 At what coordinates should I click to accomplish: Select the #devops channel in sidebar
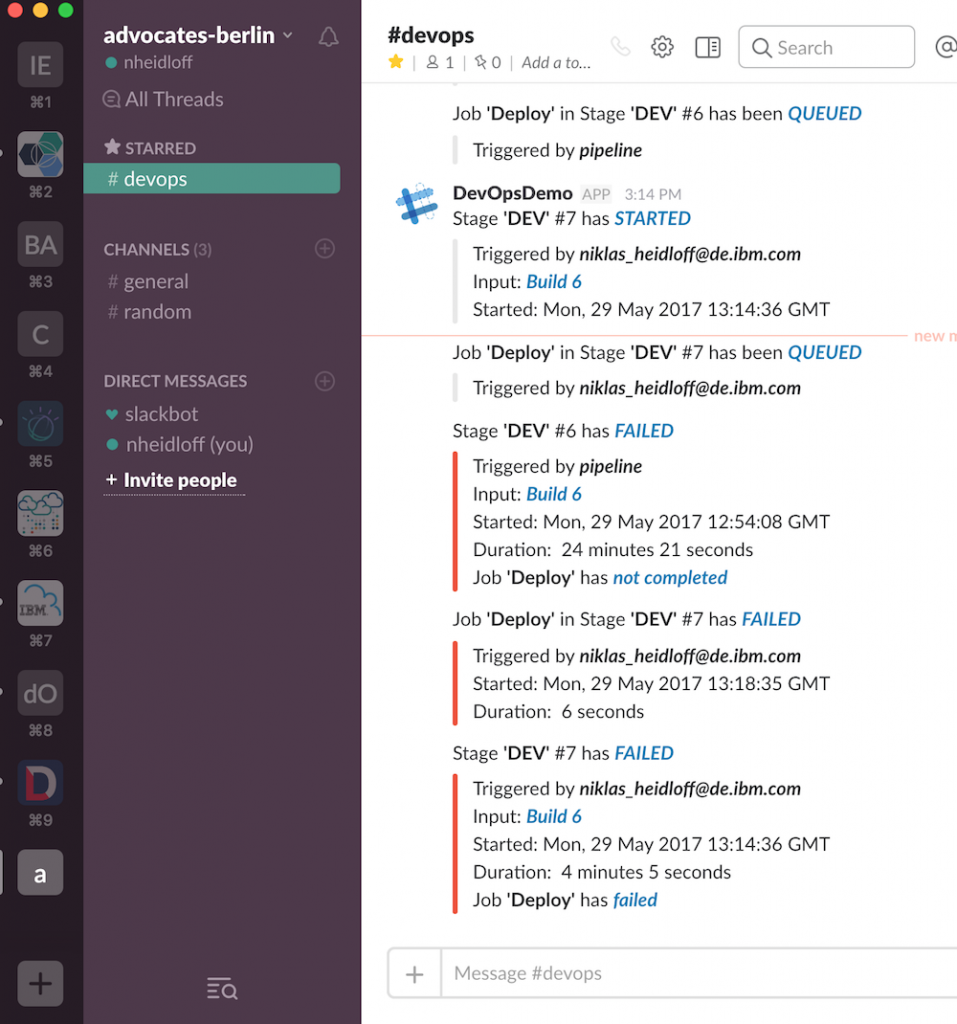point(212,178)
